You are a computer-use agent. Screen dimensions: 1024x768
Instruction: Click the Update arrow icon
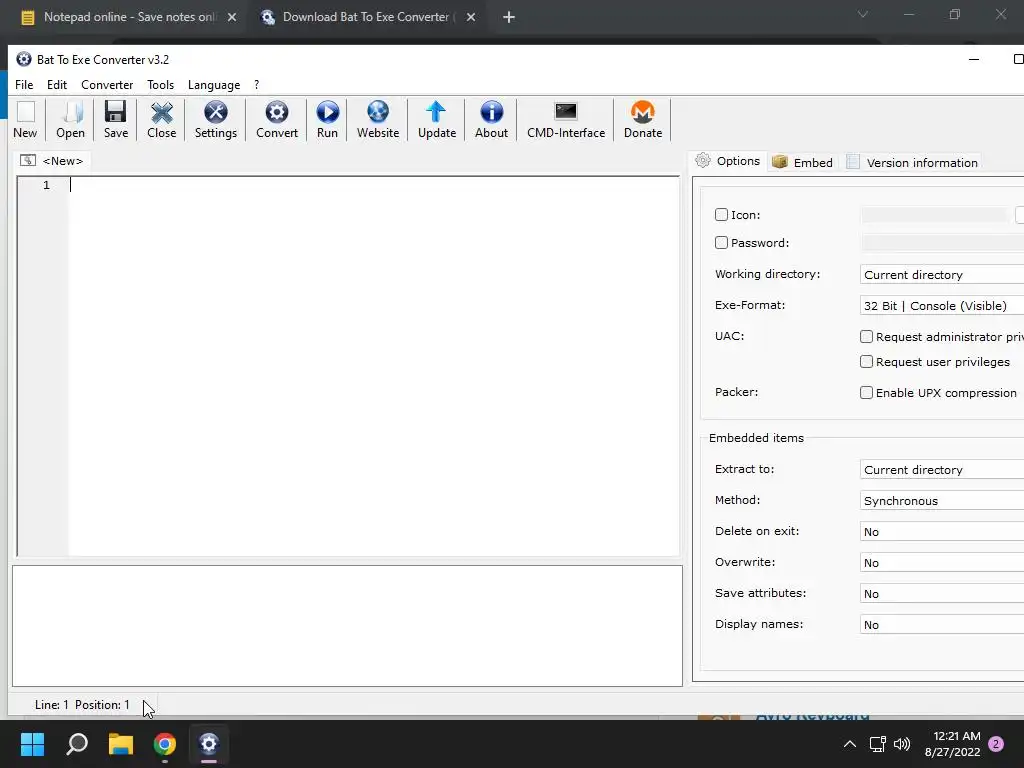tap(436, 112)
